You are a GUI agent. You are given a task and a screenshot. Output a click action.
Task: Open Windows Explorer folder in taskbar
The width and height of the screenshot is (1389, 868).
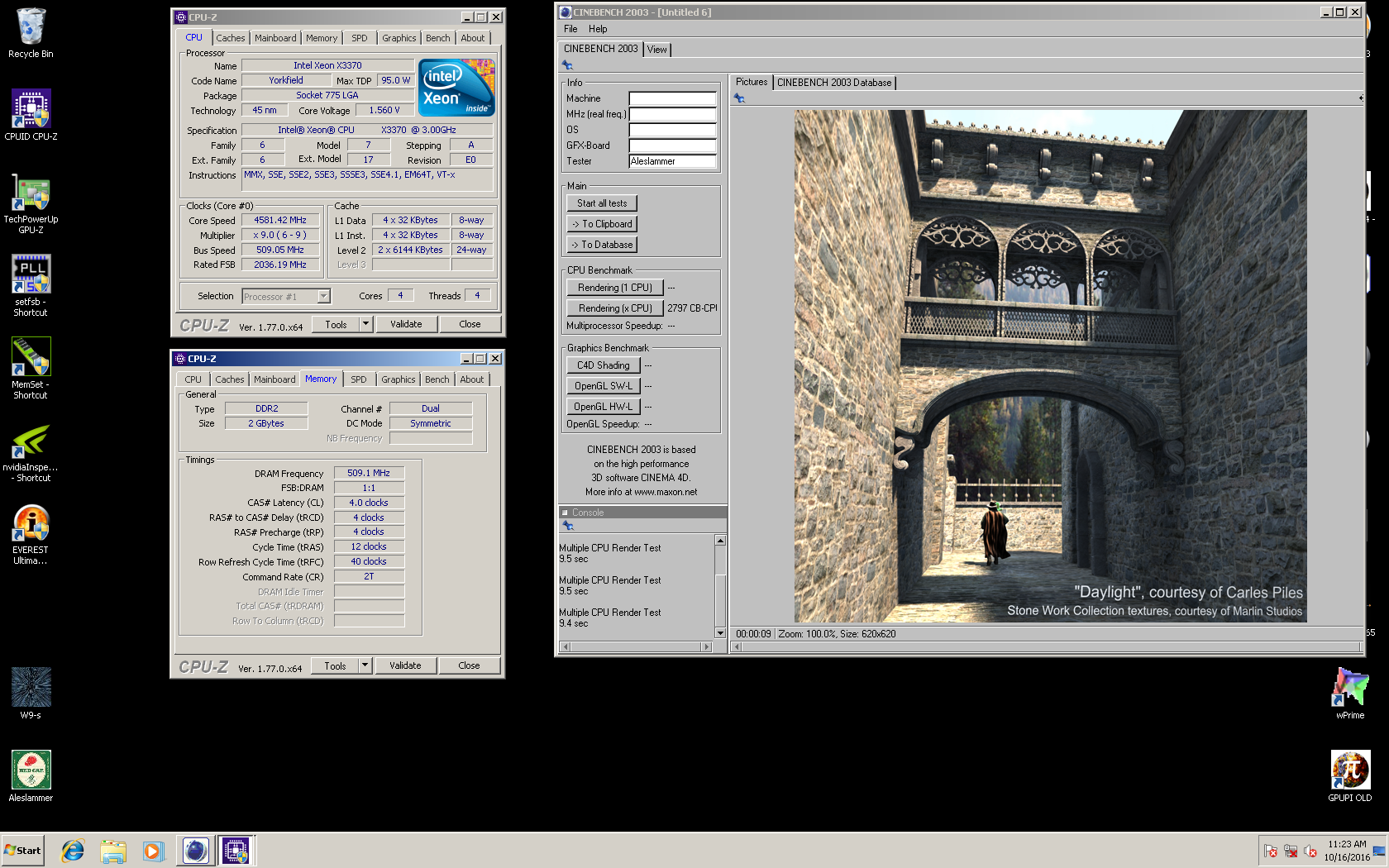[x=113, y=851]
